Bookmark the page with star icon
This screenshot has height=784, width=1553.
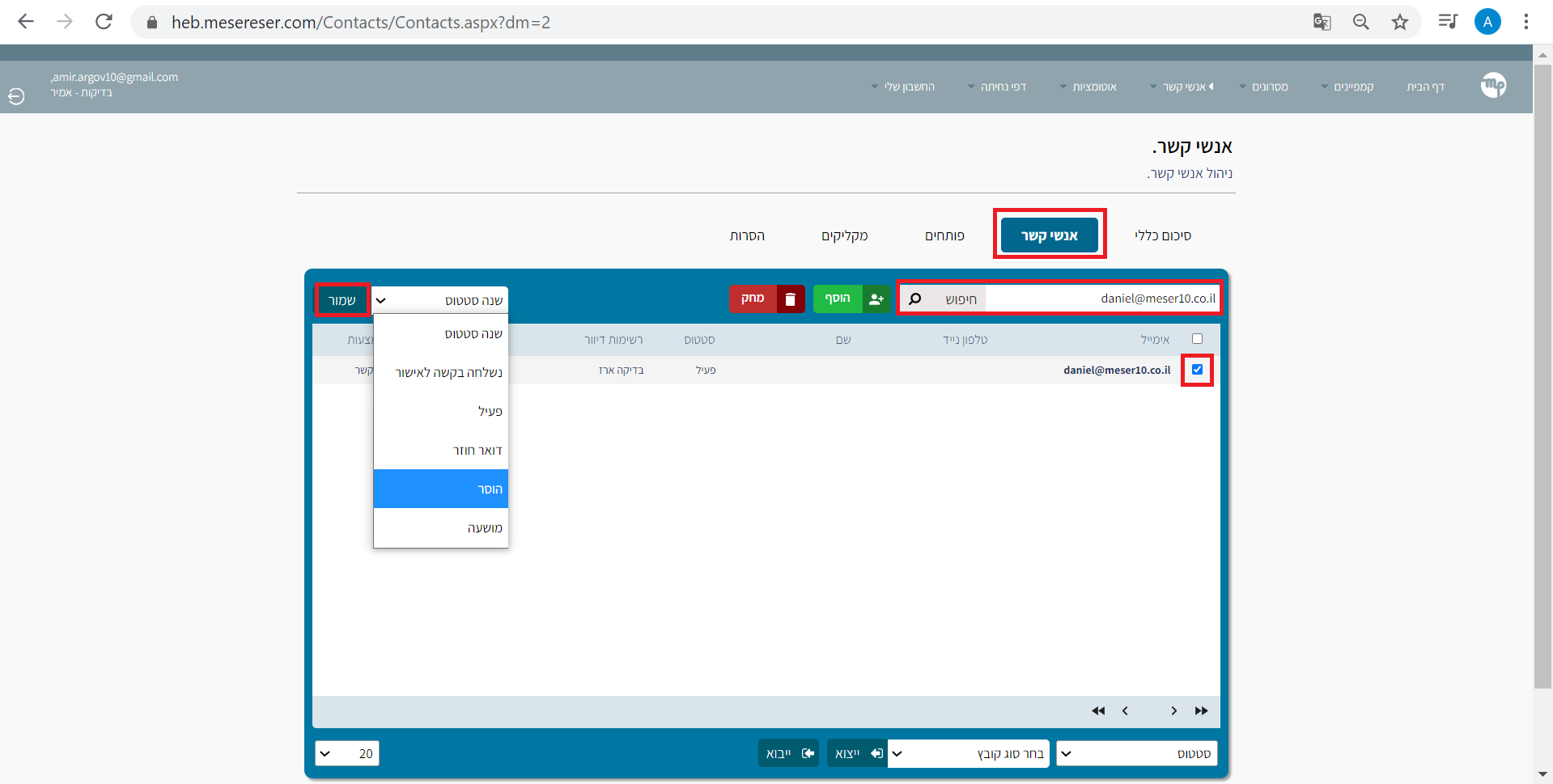(1400, 22)
